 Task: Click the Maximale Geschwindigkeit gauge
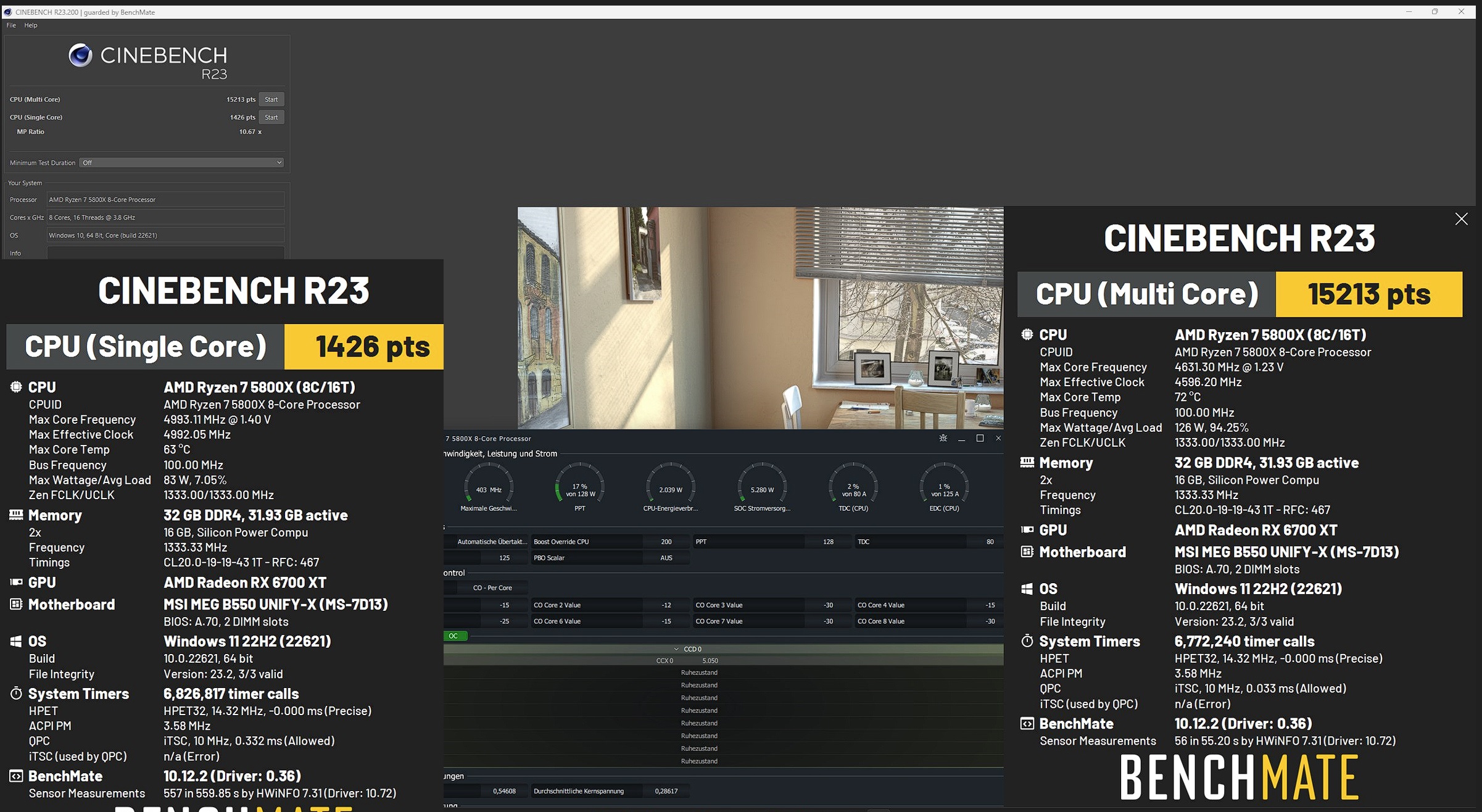(x=488, y=487)
